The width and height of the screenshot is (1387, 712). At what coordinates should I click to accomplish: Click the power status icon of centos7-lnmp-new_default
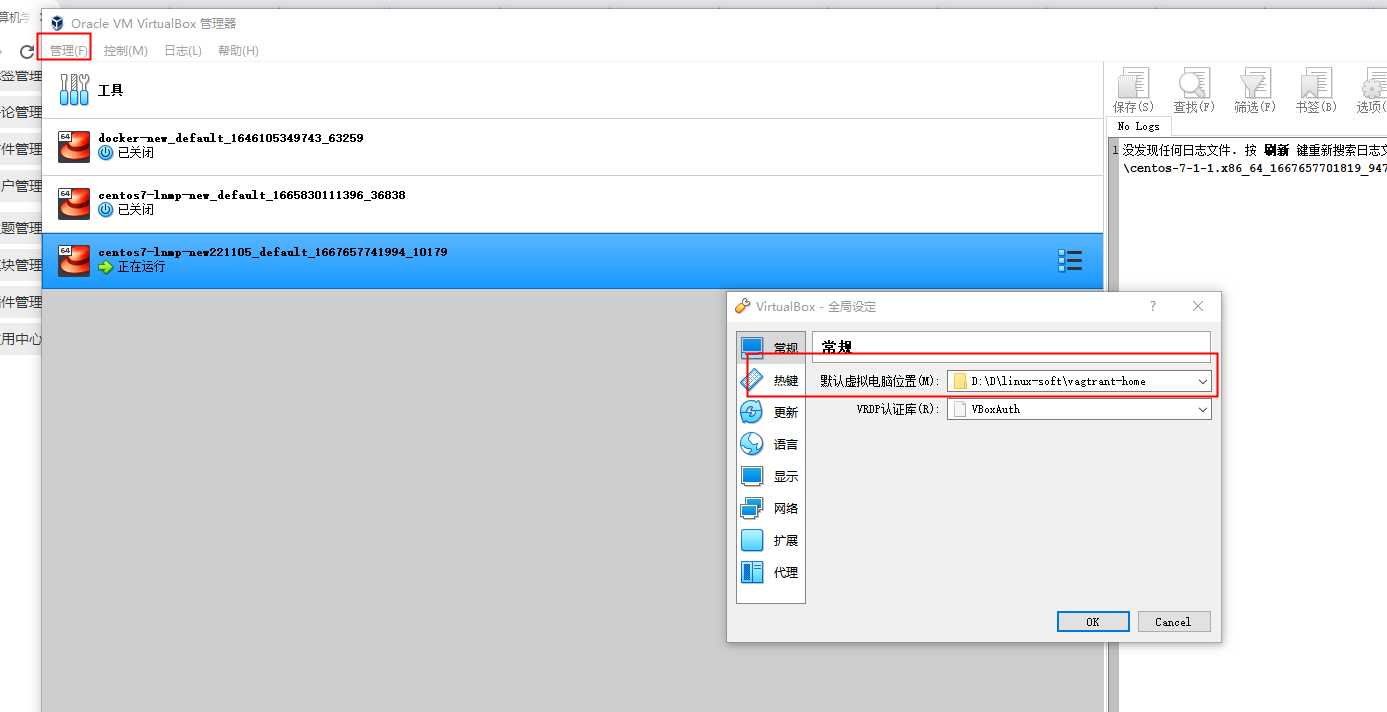[x=106, y=210]
